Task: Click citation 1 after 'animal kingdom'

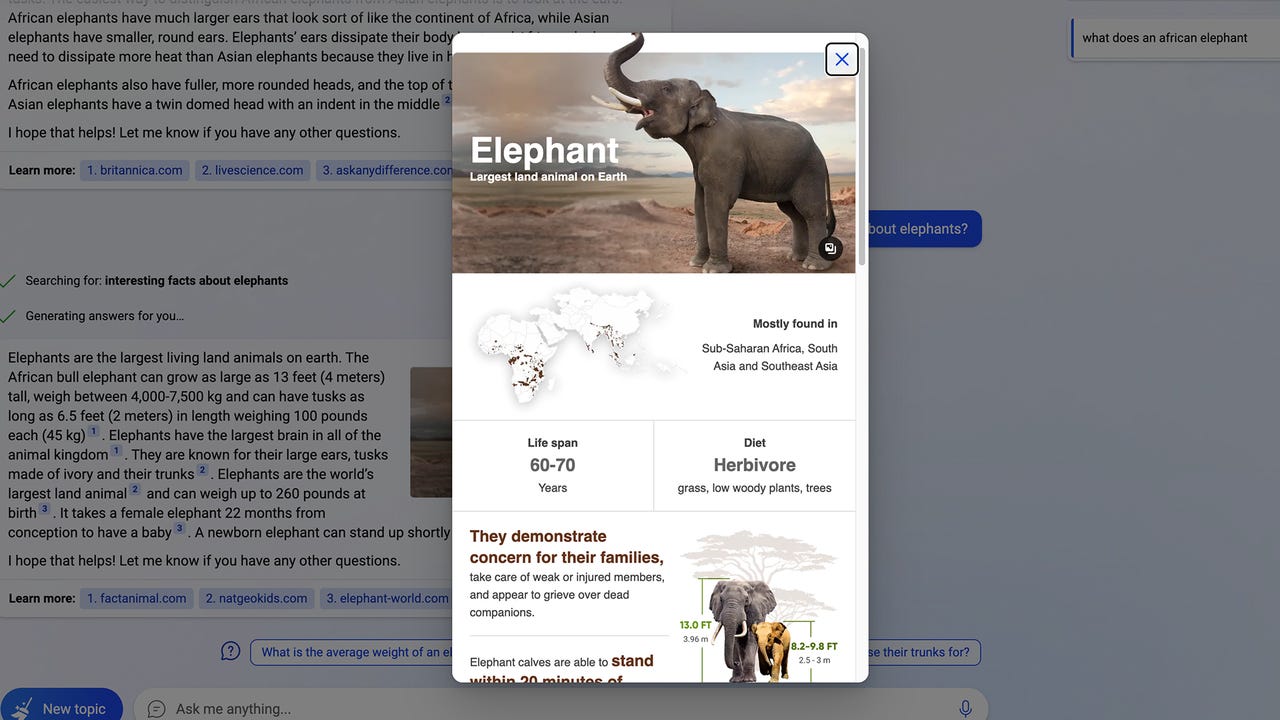Action: tap(116, 452)
